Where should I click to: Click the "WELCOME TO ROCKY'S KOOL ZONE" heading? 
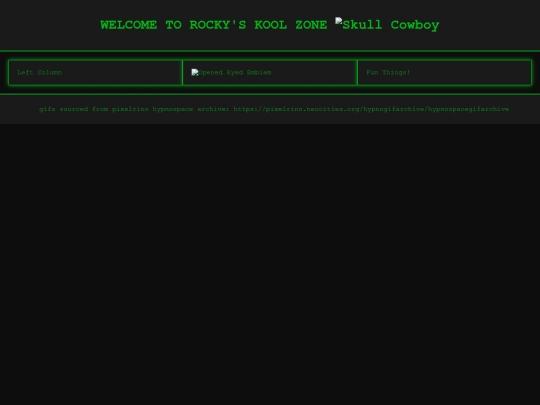[x=214, y=25]
